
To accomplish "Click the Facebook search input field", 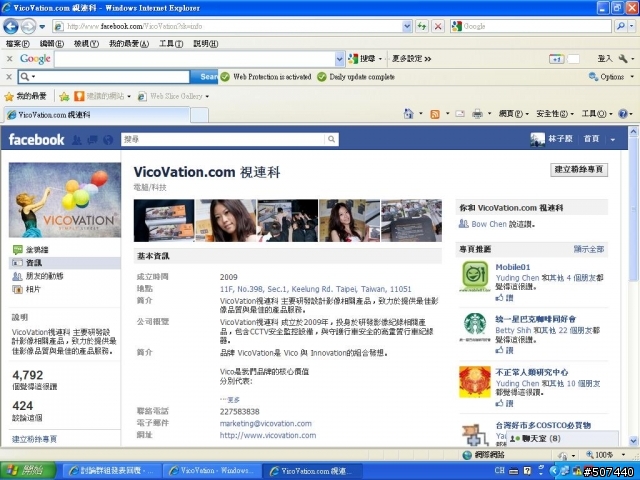I will (223, 140).
